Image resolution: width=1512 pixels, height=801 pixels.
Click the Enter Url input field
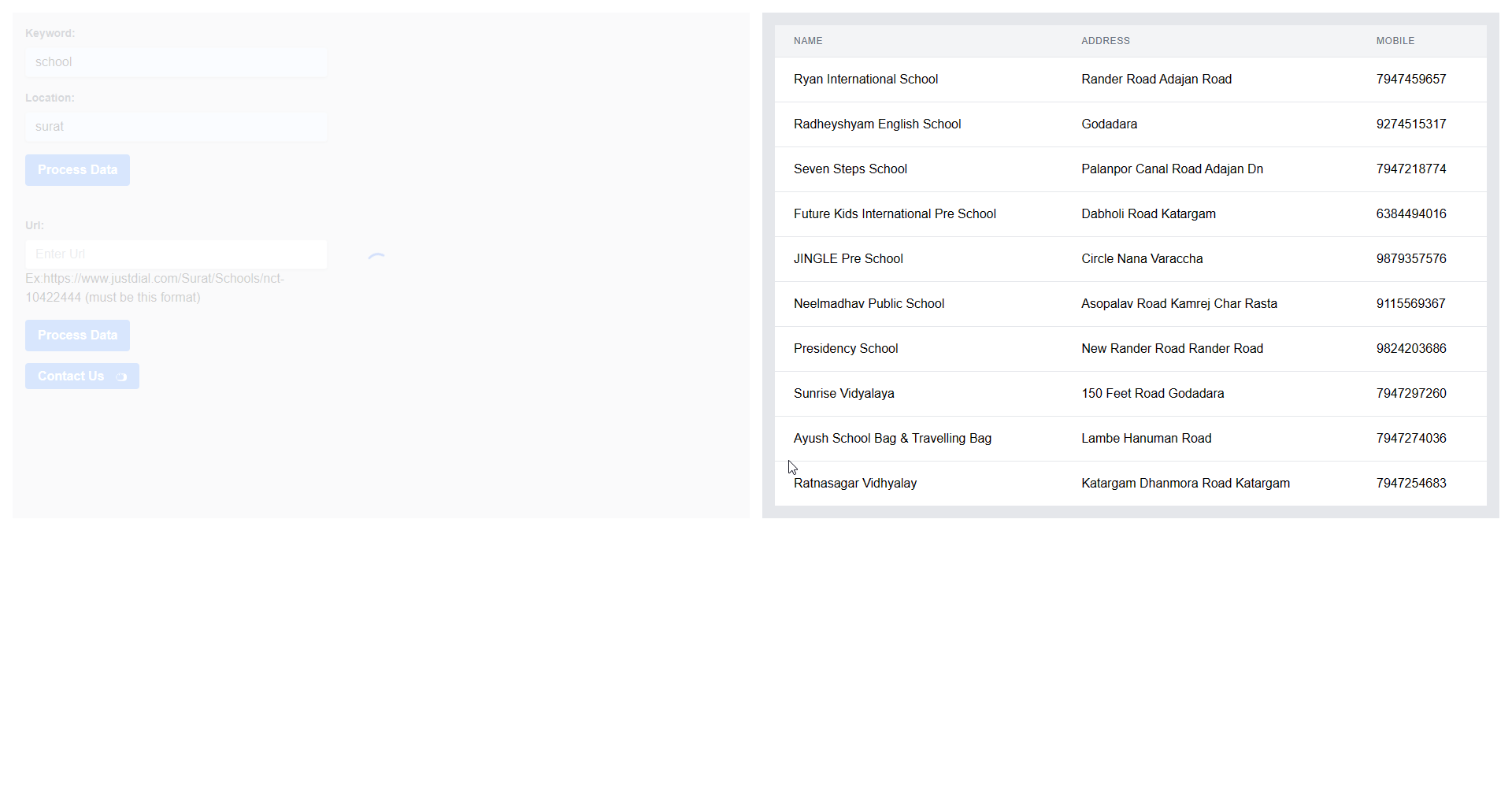click(176, 254)
